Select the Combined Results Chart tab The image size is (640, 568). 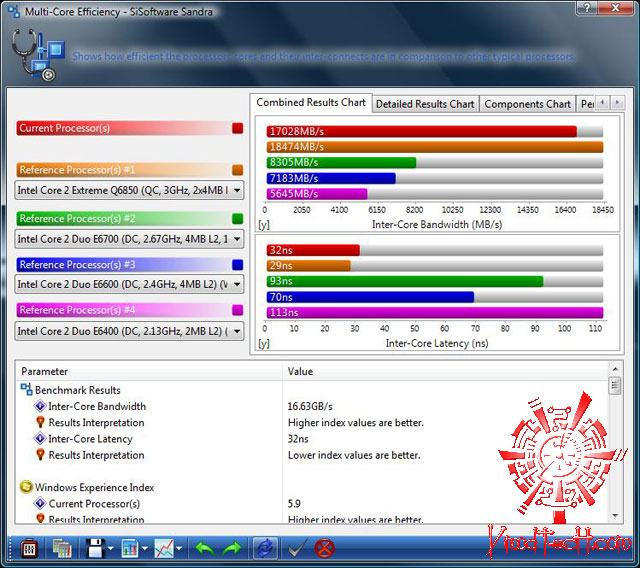(311, 102)
